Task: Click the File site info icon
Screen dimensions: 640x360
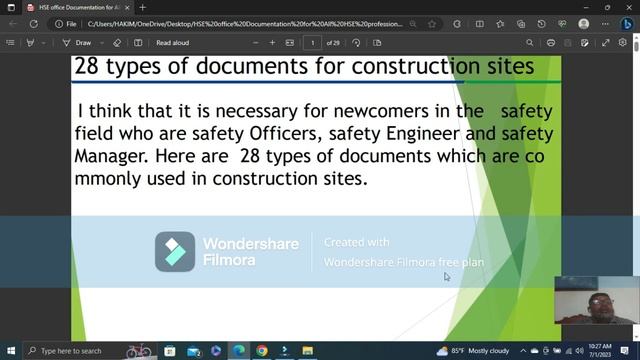Action: [66, 24]
